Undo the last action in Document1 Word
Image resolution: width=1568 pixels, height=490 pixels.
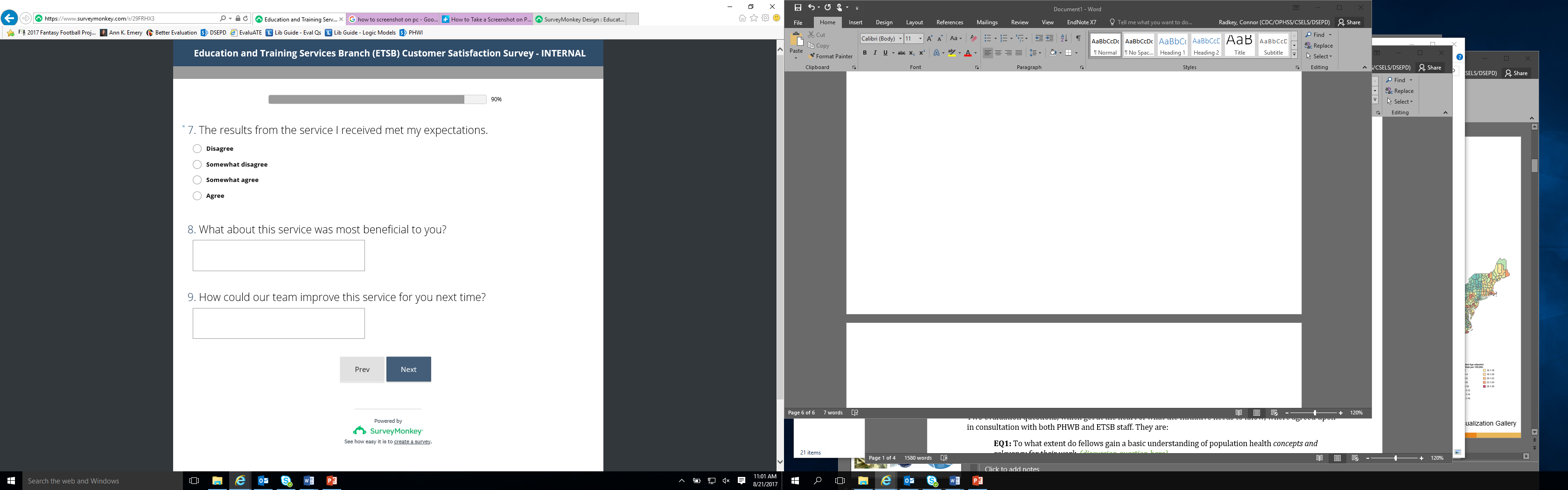click(x=811, y=8)
